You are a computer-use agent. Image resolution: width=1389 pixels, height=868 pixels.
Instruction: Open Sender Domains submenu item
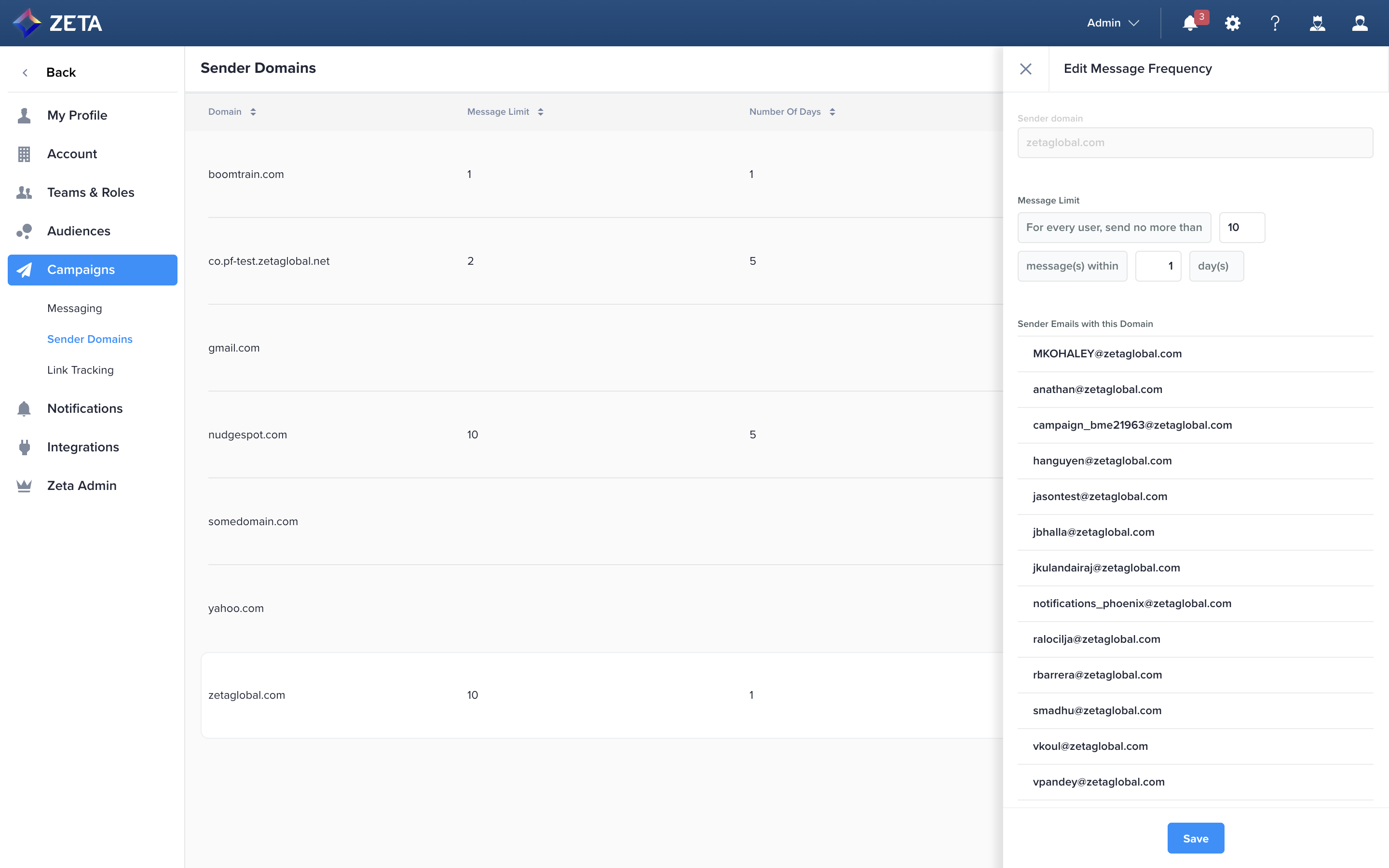pos(90,339)
